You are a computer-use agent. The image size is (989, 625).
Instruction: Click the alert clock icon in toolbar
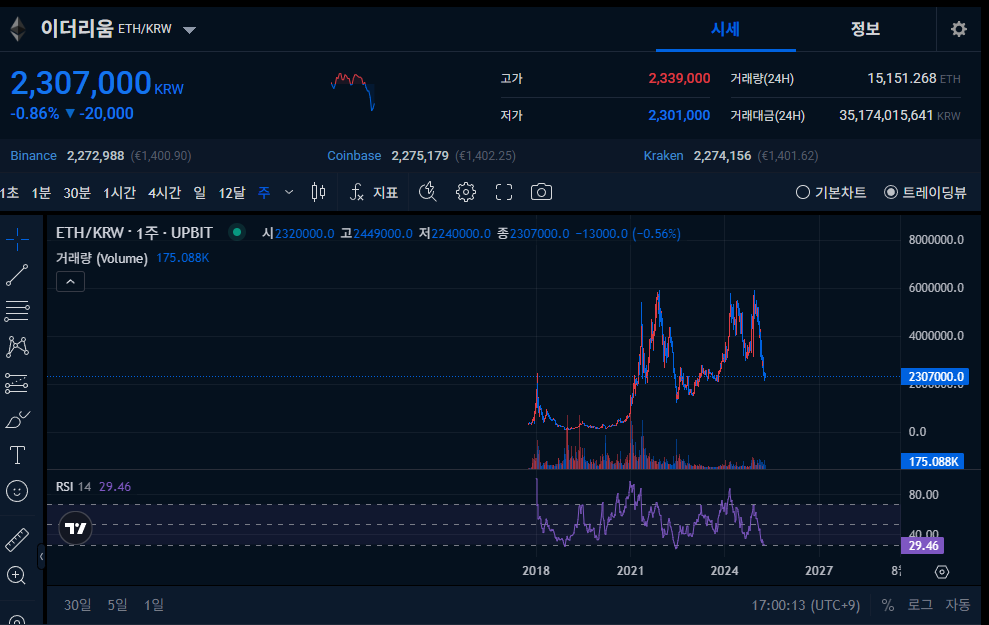point(428,192)
